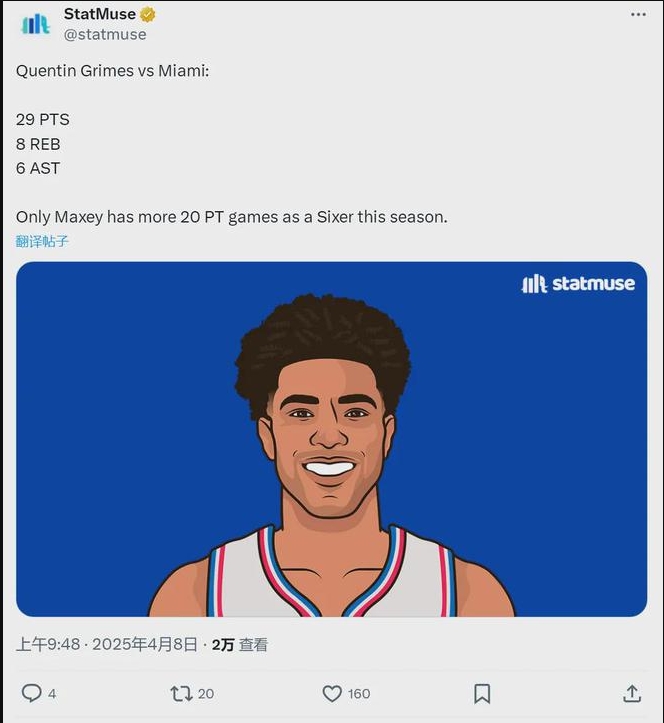Click the StatMuse display name
This screenshot has height=723, width=664.
pyautogui.click(x=100, y=14)
